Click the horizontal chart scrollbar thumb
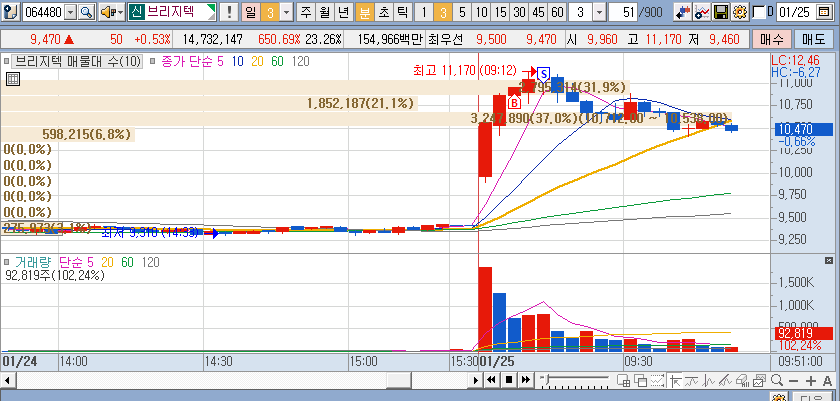 (398, 380)
